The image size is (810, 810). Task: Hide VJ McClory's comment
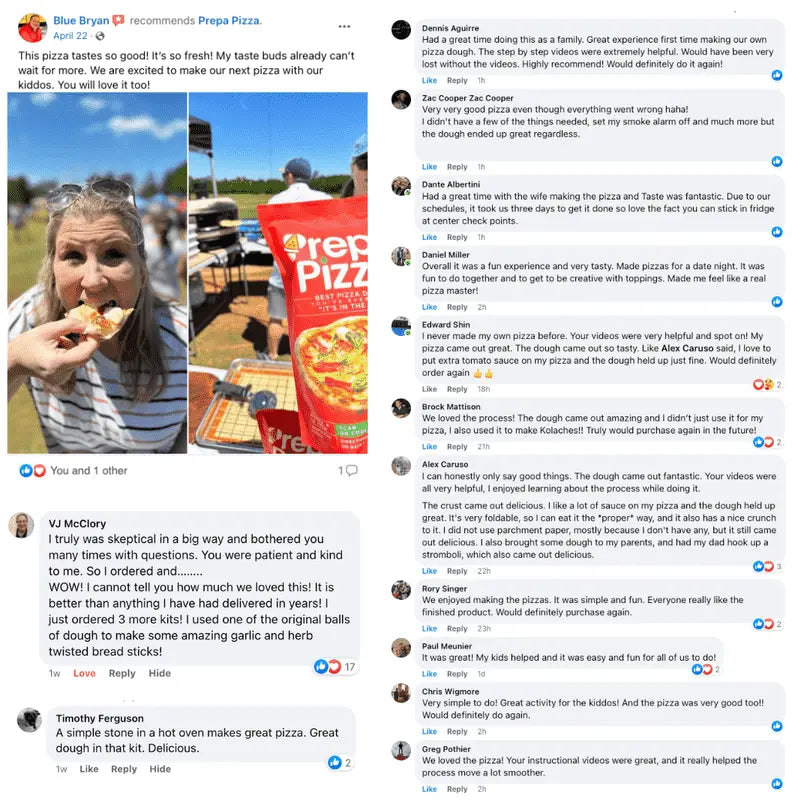[160, 673]
